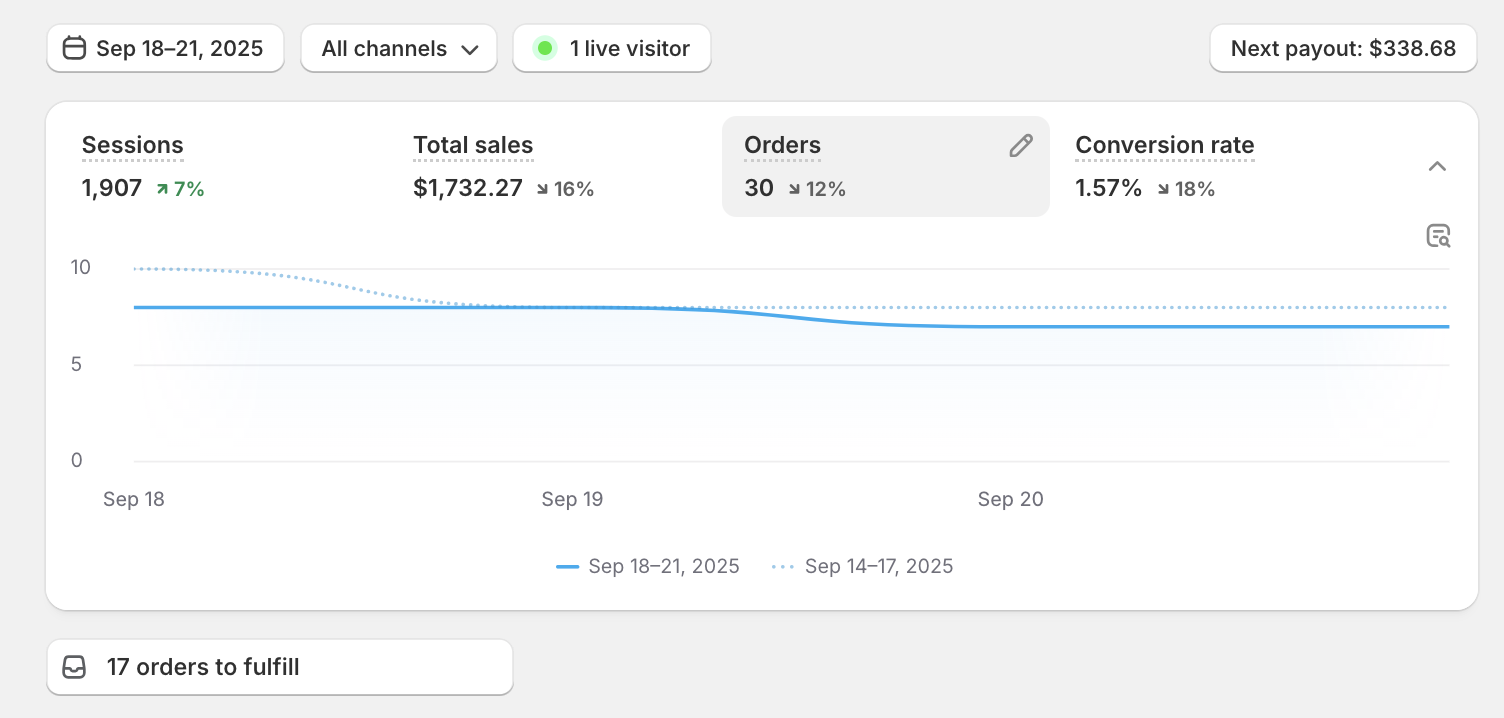Click the green live visitor indicator dot
Image resolution: width=1504 pixels, height=718 pixels.
pos(544,48)
